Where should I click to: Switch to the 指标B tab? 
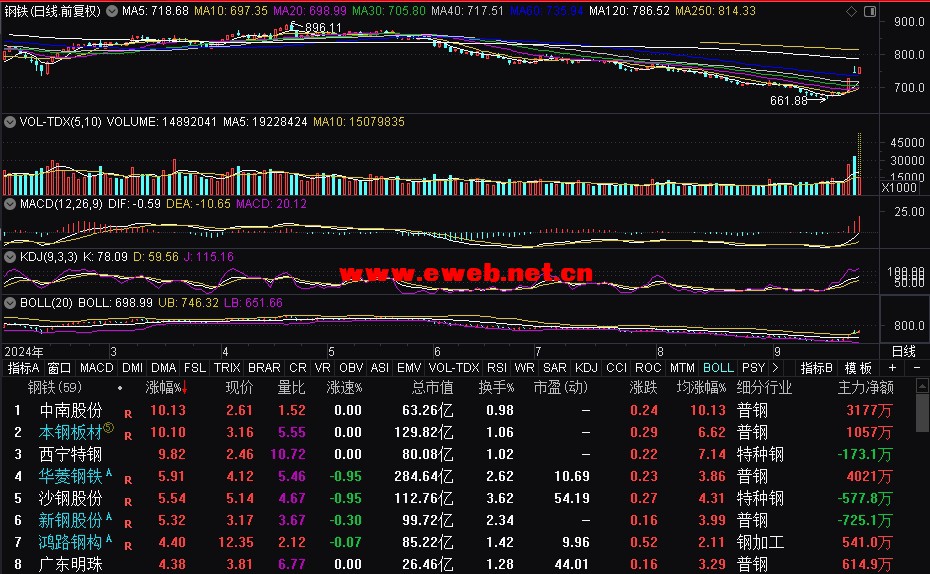[817, 368]
